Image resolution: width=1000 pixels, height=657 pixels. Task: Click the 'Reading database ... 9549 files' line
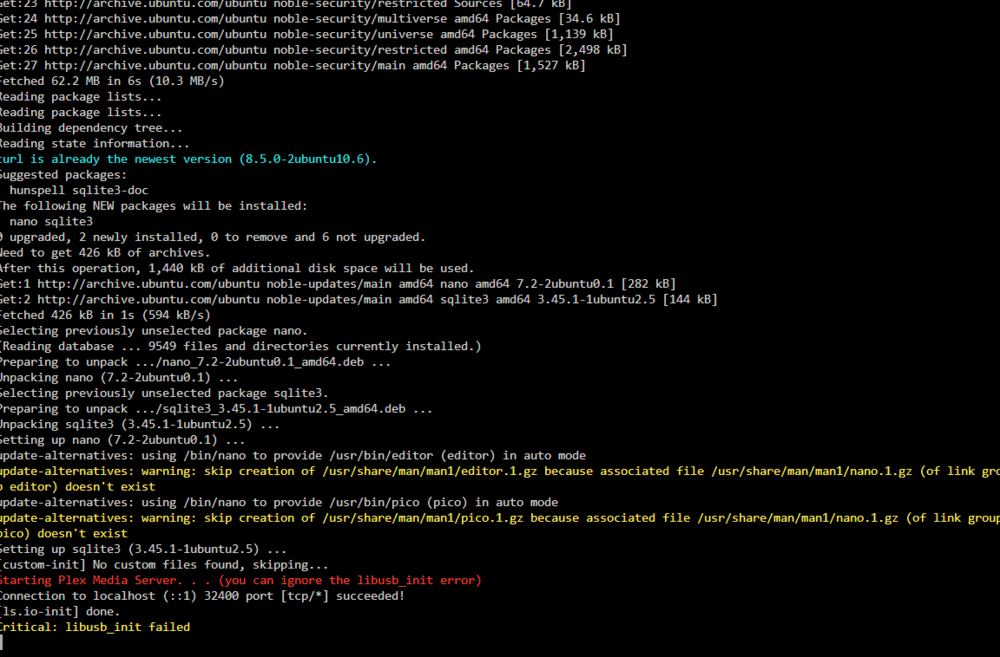(240, 346)
